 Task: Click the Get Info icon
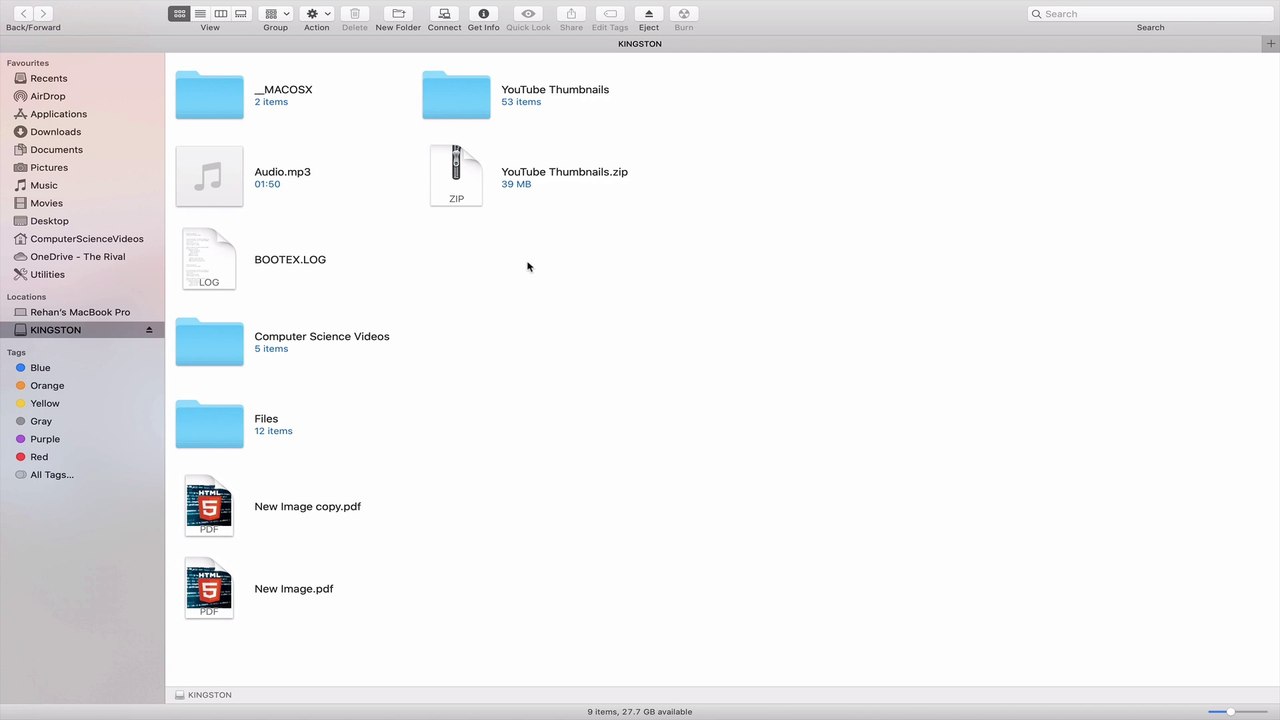[x=483, y=14]
